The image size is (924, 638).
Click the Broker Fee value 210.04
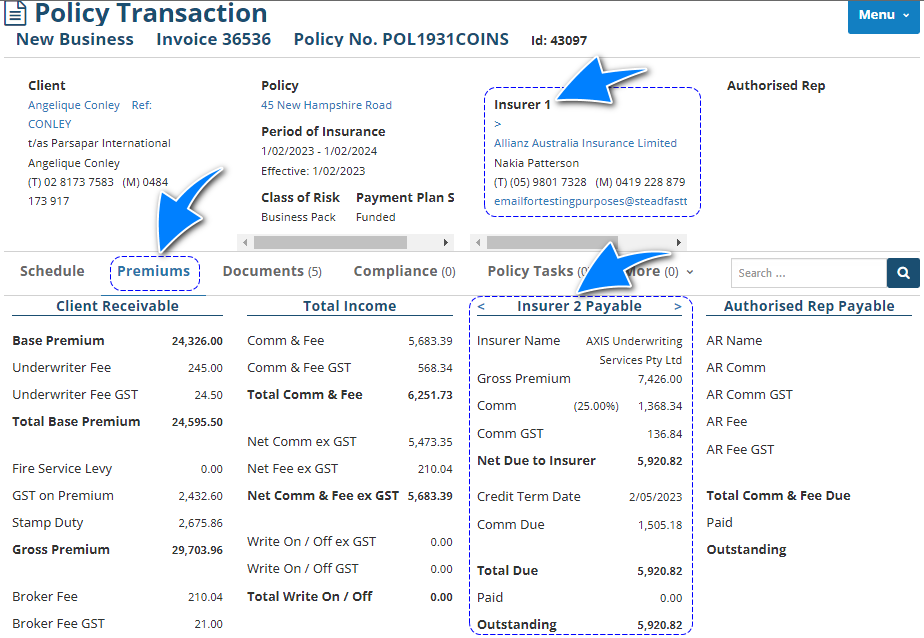point(205,597)
